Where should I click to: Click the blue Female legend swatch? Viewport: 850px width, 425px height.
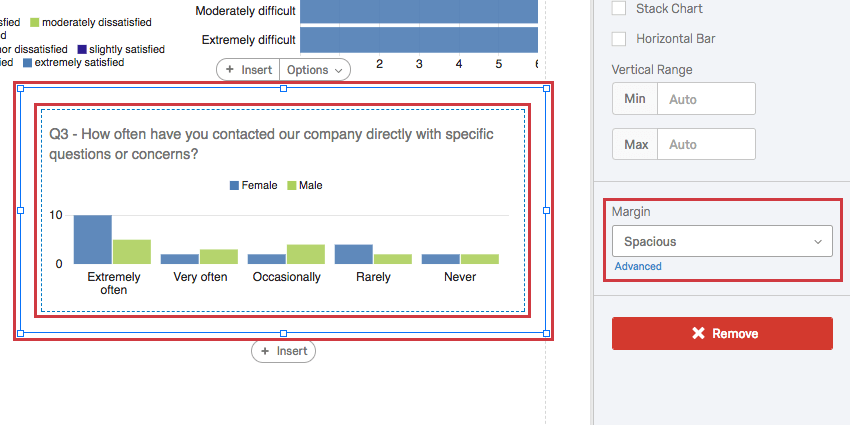[x=235, y=185]
